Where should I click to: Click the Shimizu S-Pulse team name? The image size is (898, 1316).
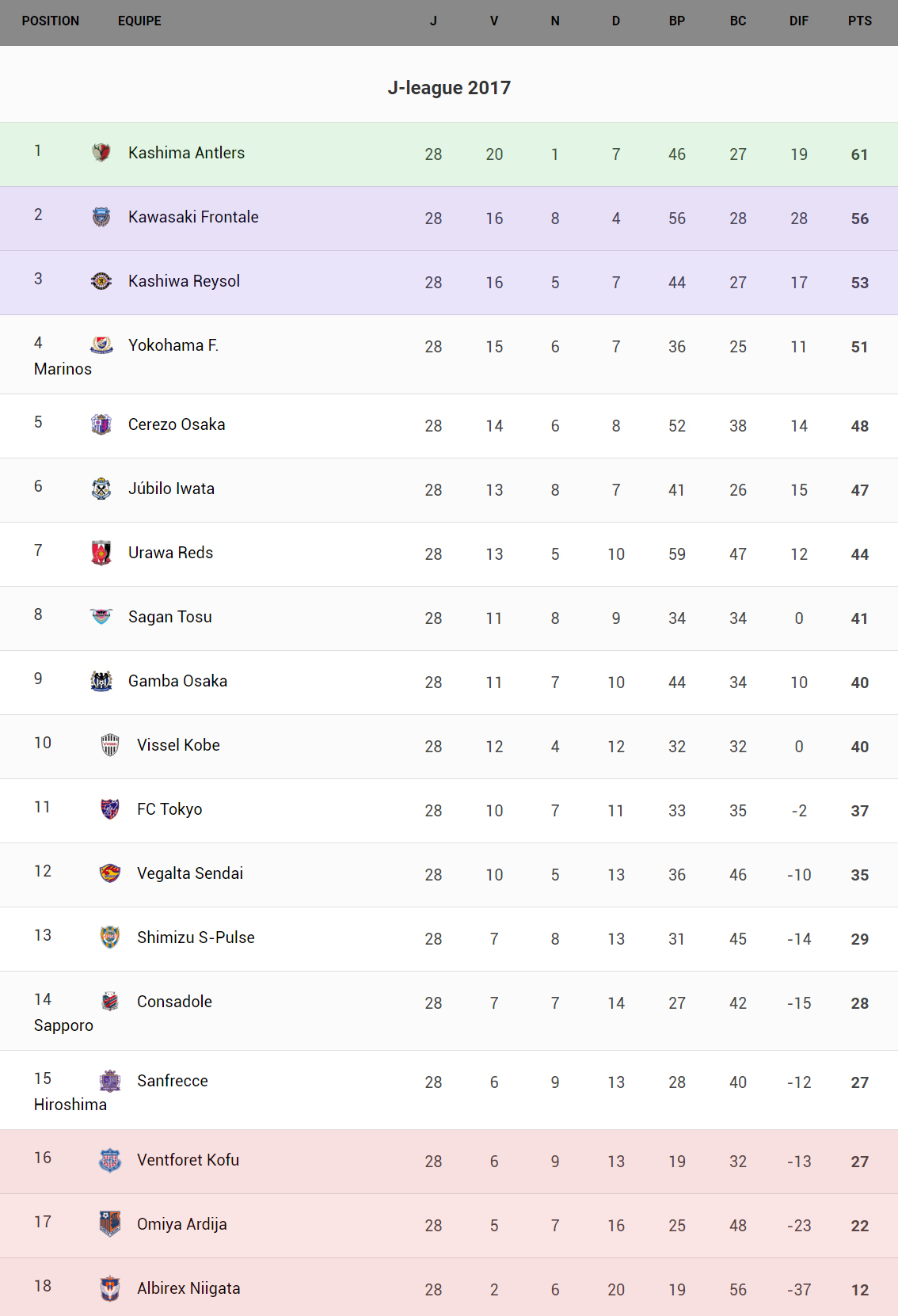point(196,938)
